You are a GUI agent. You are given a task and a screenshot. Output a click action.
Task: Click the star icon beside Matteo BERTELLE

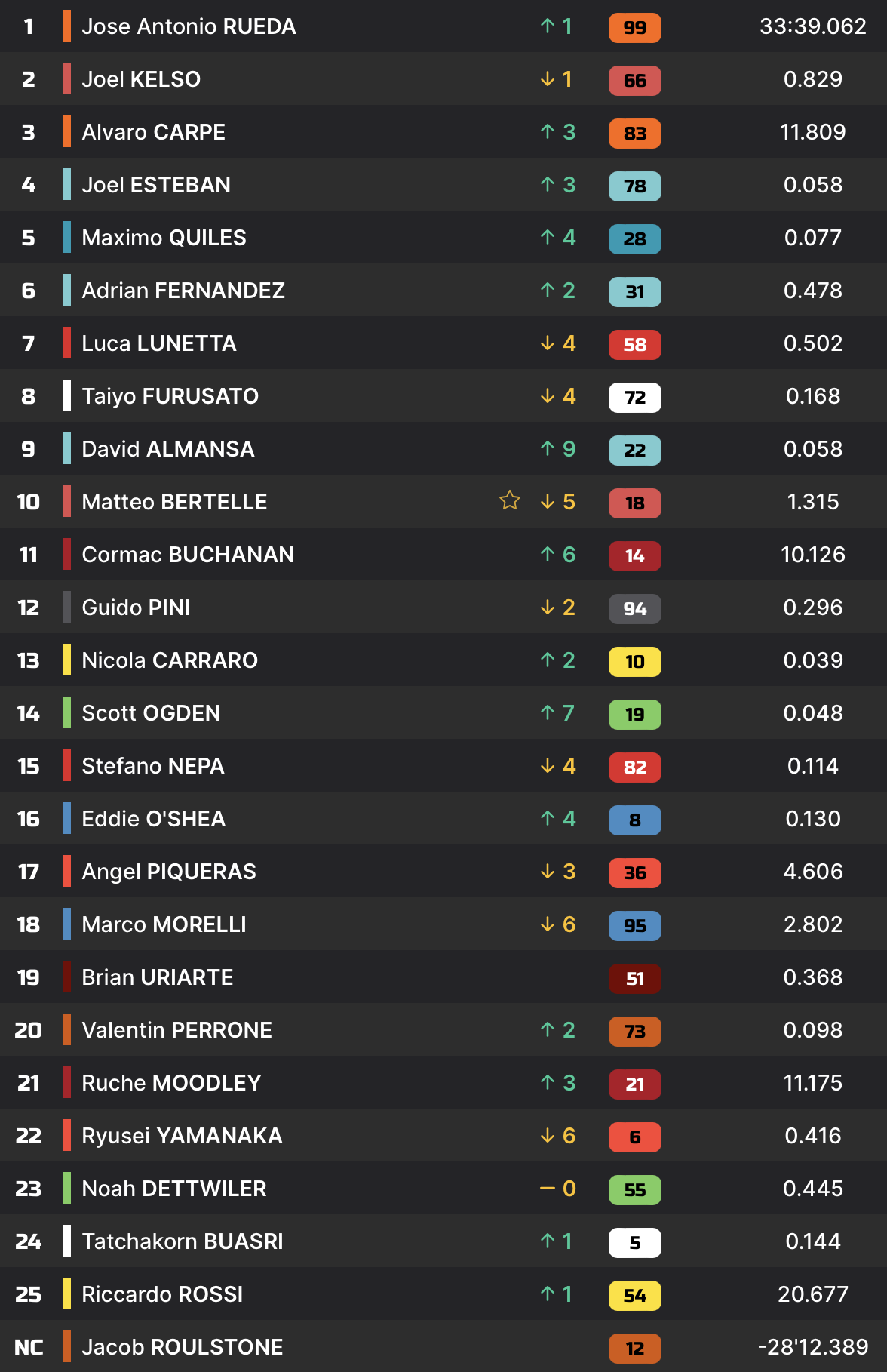click(510, 501)
